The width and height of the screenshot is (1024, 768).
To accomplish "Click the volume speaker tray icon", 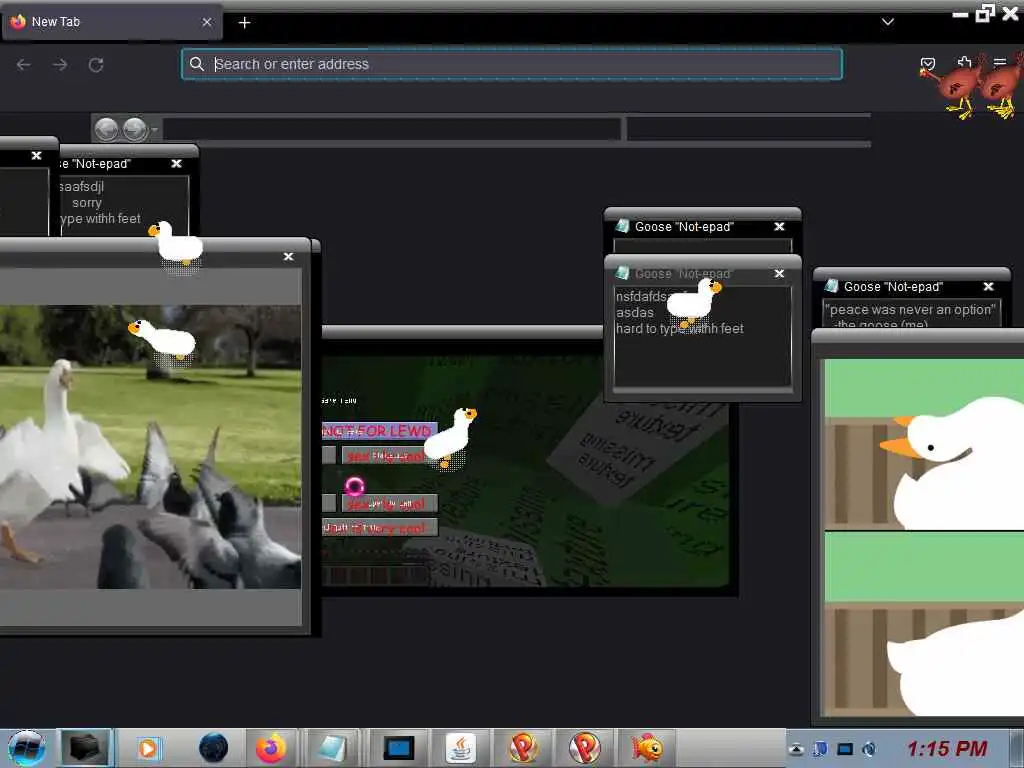I will [869, 749].
